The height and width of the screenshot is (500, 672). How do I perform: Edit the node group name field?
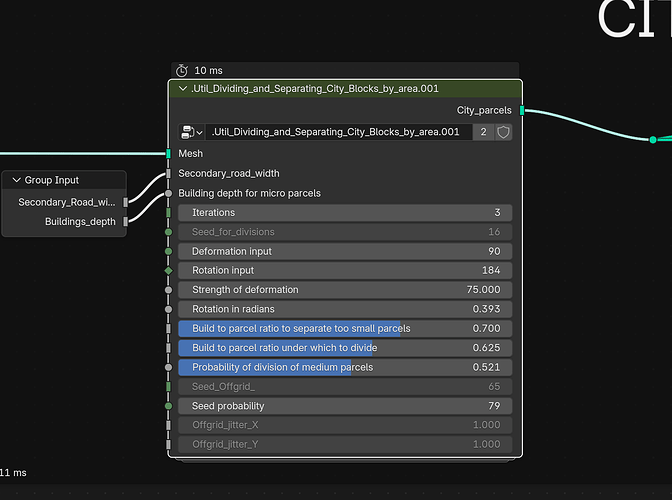(x=339, y=132)
